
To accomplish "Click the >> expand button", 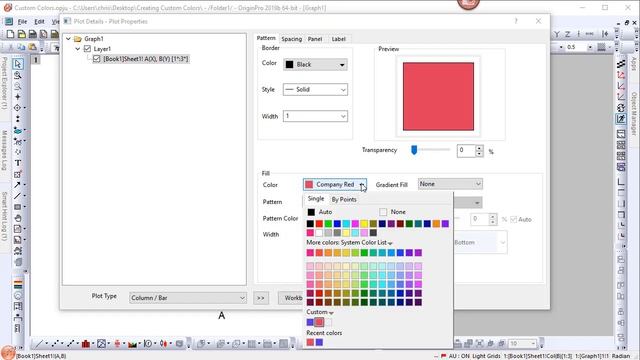I will [x=260, y=298].
